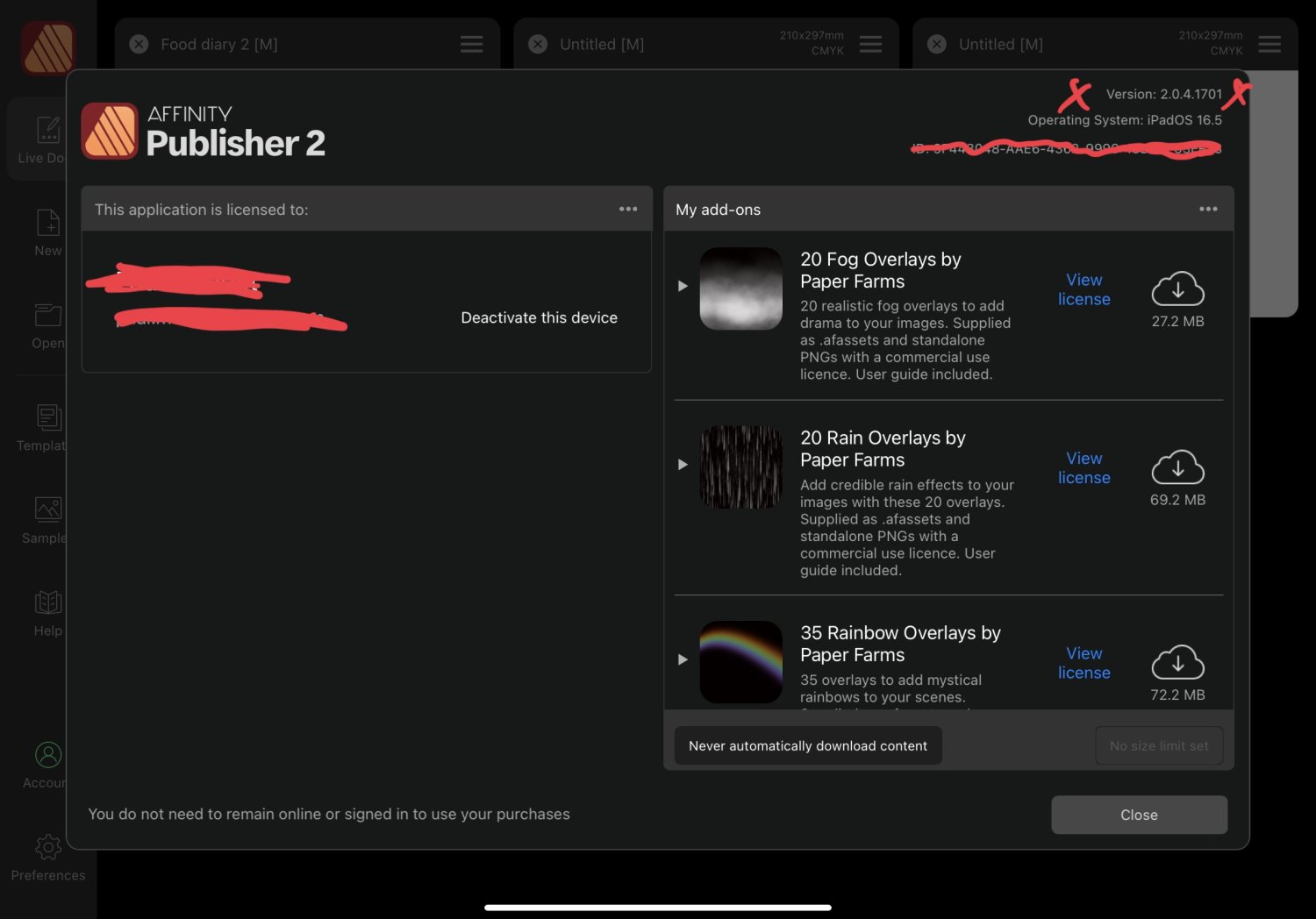
Task: Click the "Version: 2.0.4.1701" text
Action: coord(1163,94)
